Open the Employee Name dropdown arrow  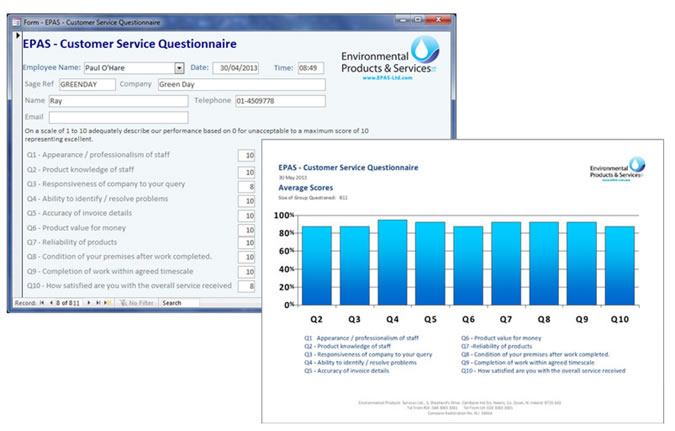click(x=180, y=68)
